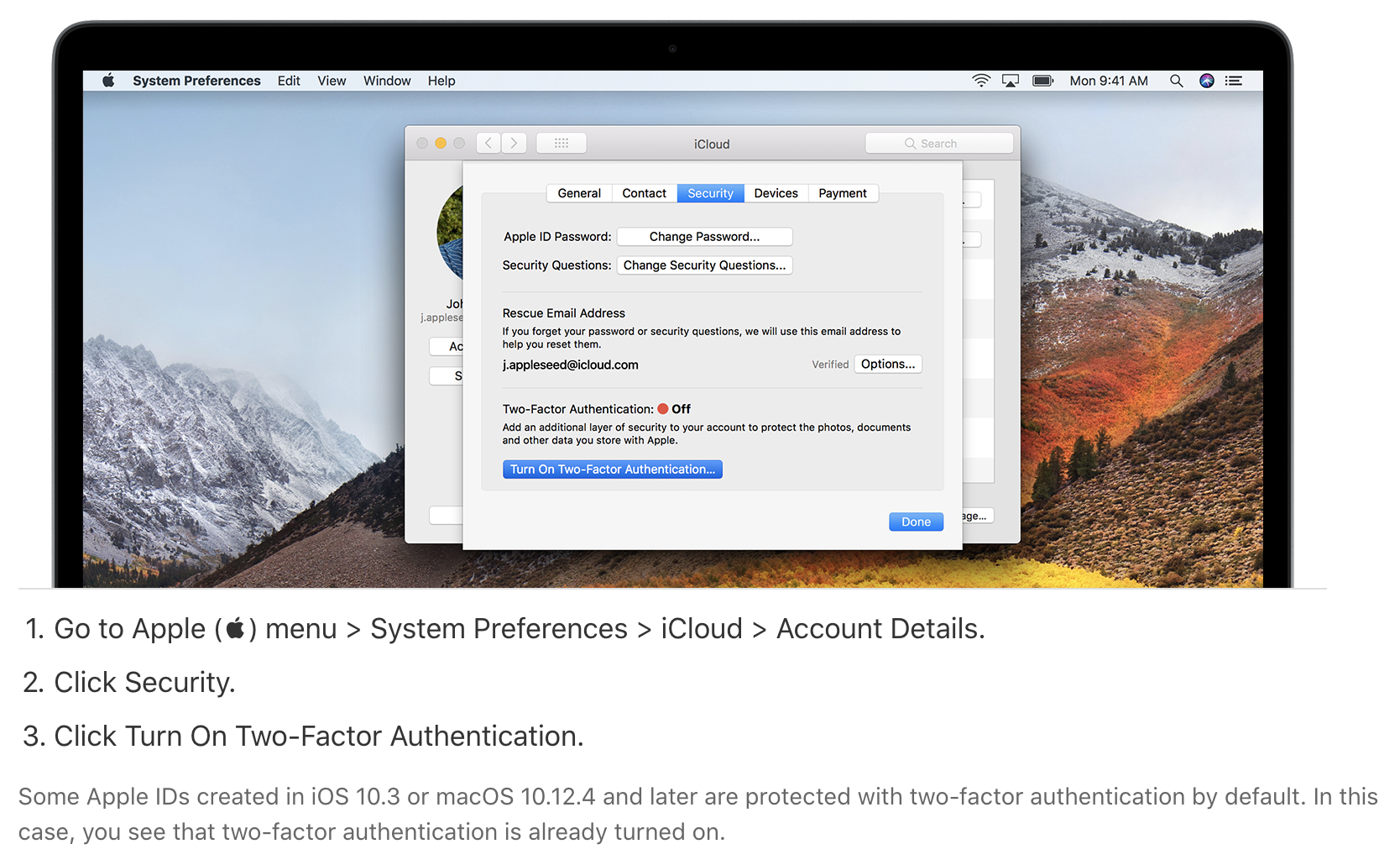
Task: Open Spotlight search magnifier icon
Action: click(x=1176, y=81)
